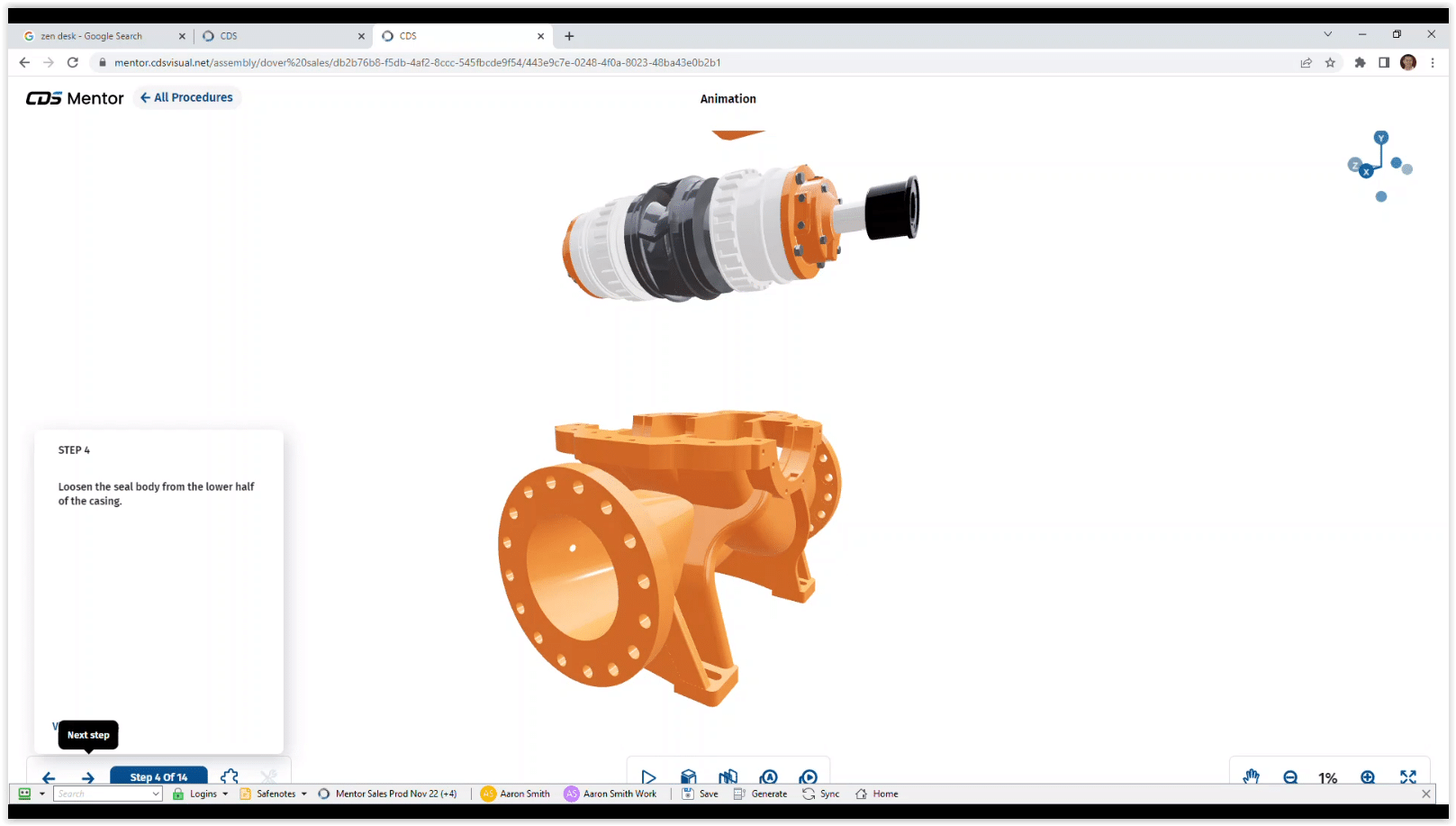Select the pan hand tool
Viewport: 1456px width, 826px height.
coord(1251,776)
